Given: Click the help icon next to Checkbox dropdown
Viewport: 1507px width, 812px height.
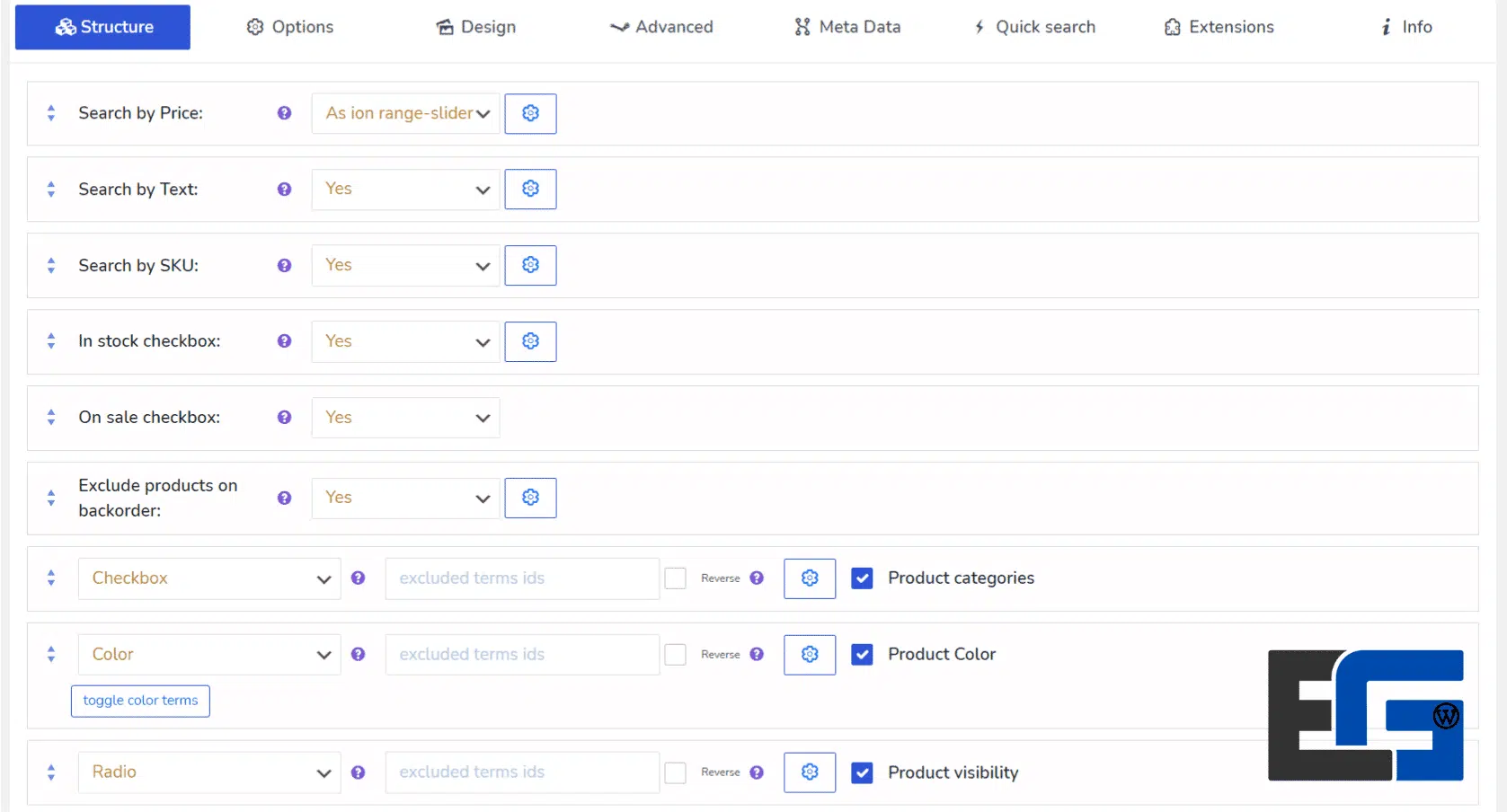Looking at the screenshot, I should 358,578.
